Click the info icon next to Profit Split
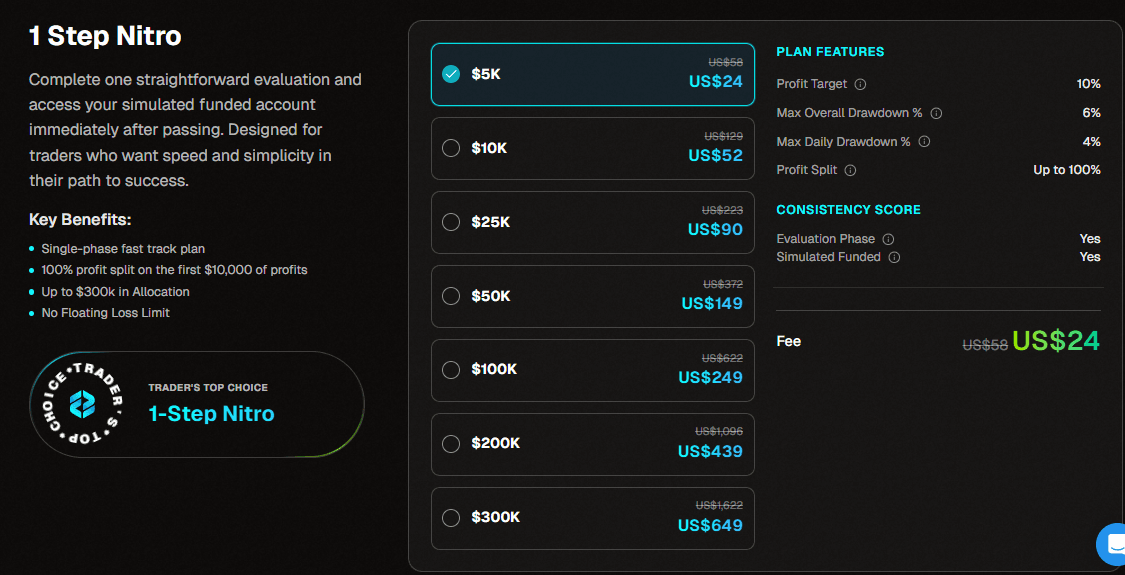 click(850, 170)
